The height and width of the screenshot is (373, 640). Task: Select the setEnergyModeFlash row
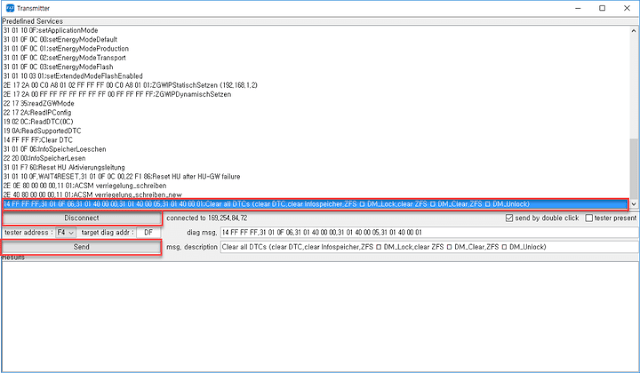[x=316, y=67]
